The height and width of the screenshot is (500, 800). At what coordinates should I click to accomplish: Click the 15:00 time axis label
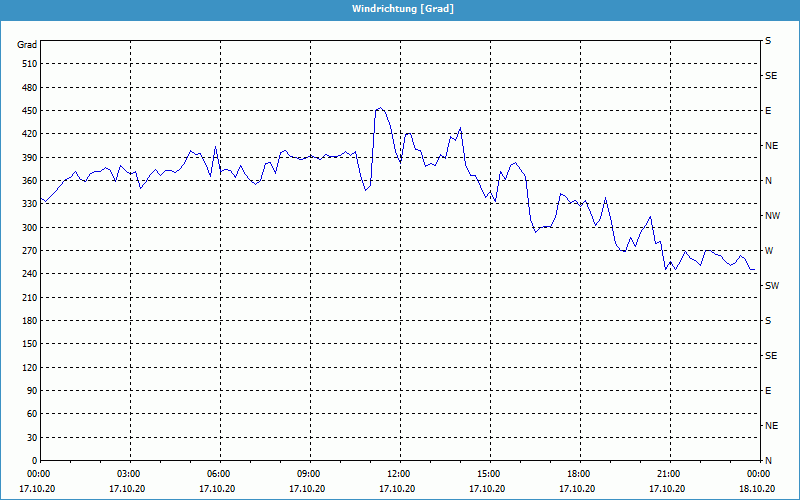(489, 474)
